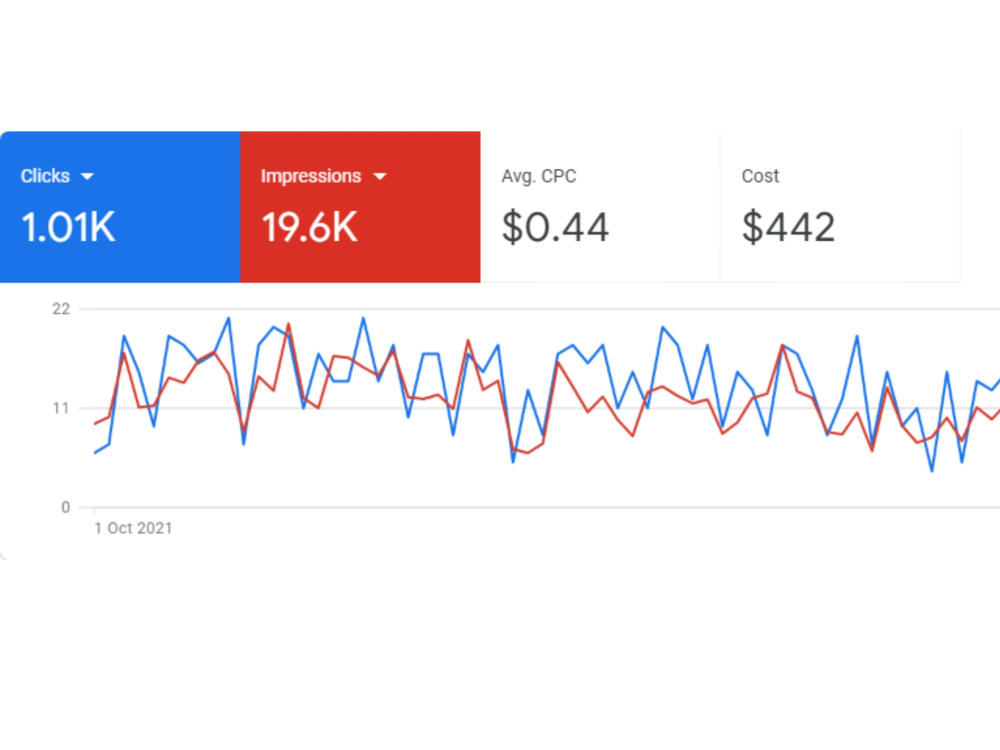1000x750 pixels.
Task: Click the Cost scorecard label
Action: coord(760,176)
